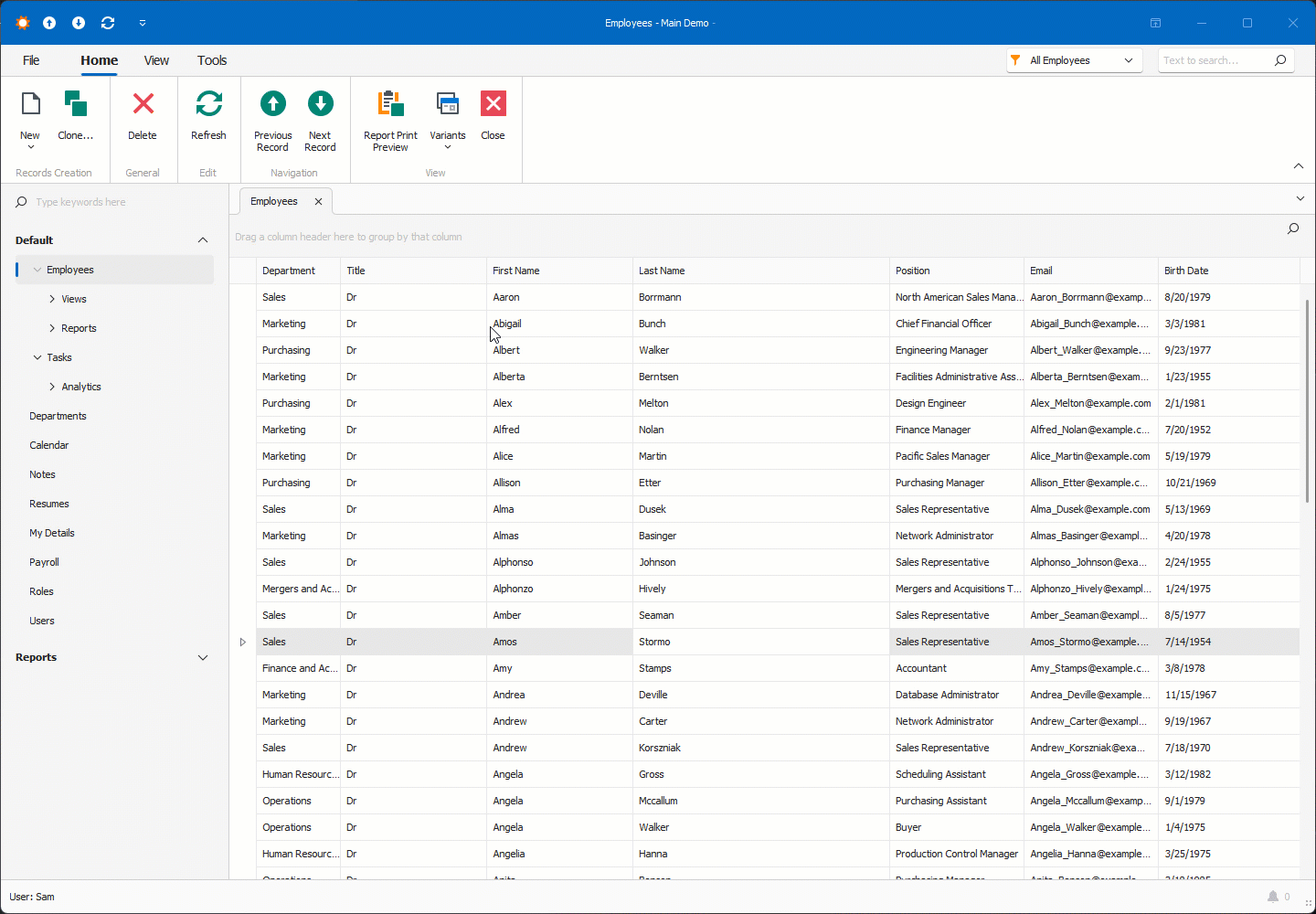The image size is (1316, 914).
Task: Open Report Print Preview
Action: (x=390, y=103)
